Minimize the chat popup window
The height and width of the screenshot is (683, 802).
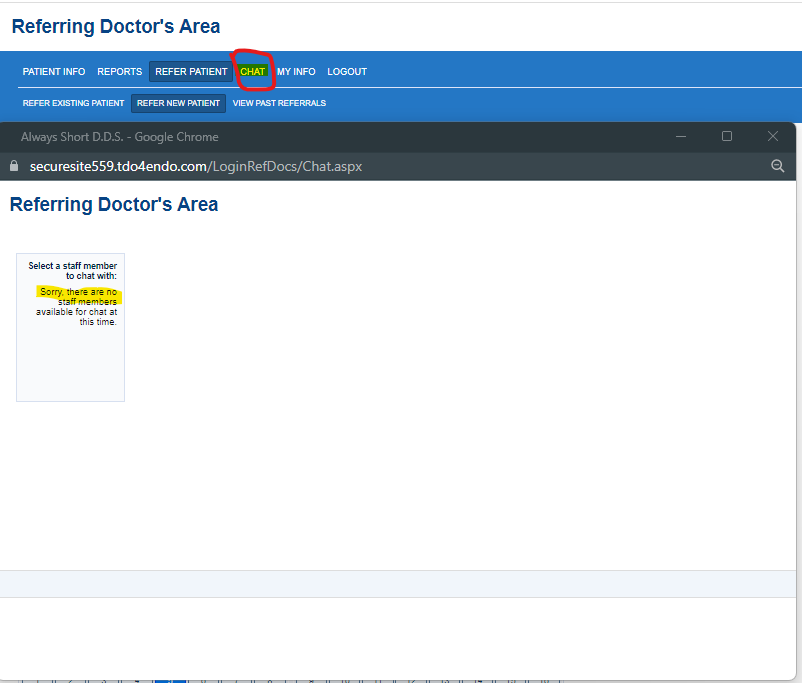pyautogui.click(x=681, y=136)
